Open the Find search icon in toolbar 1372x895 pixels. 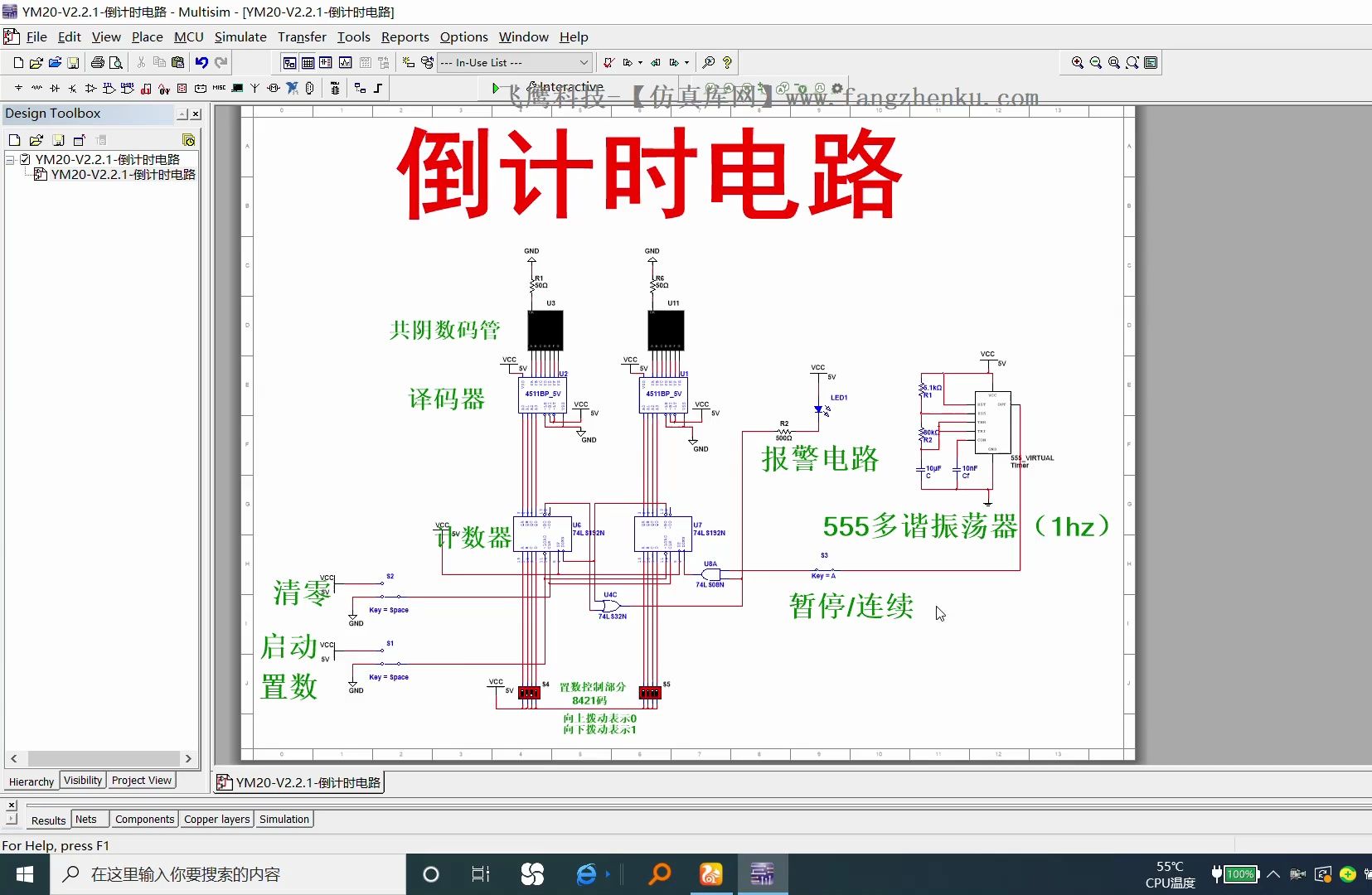coord(708,63)
